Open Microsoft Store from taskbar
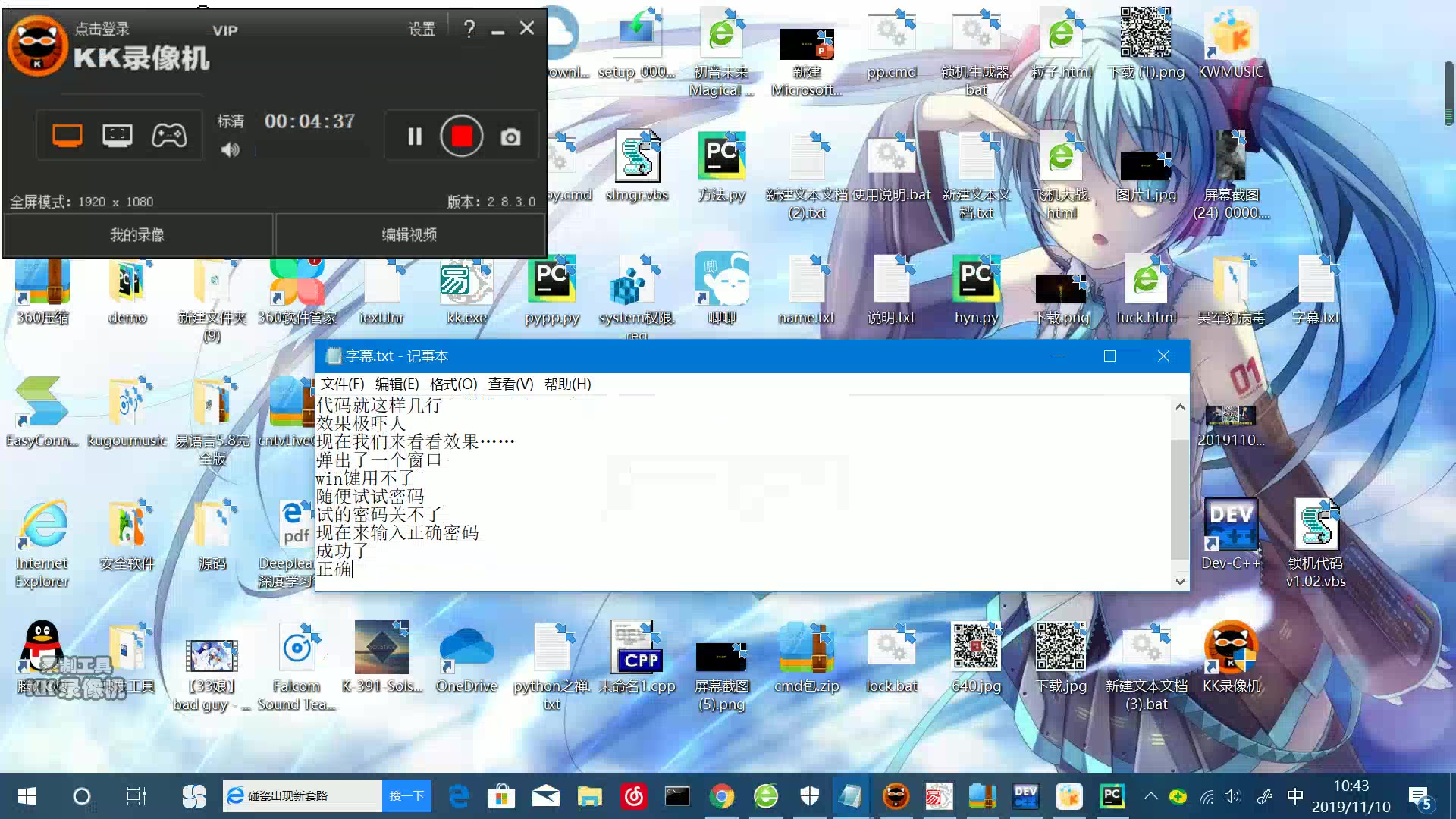The height and width of the screenshot is (819, 1456). 501,796
